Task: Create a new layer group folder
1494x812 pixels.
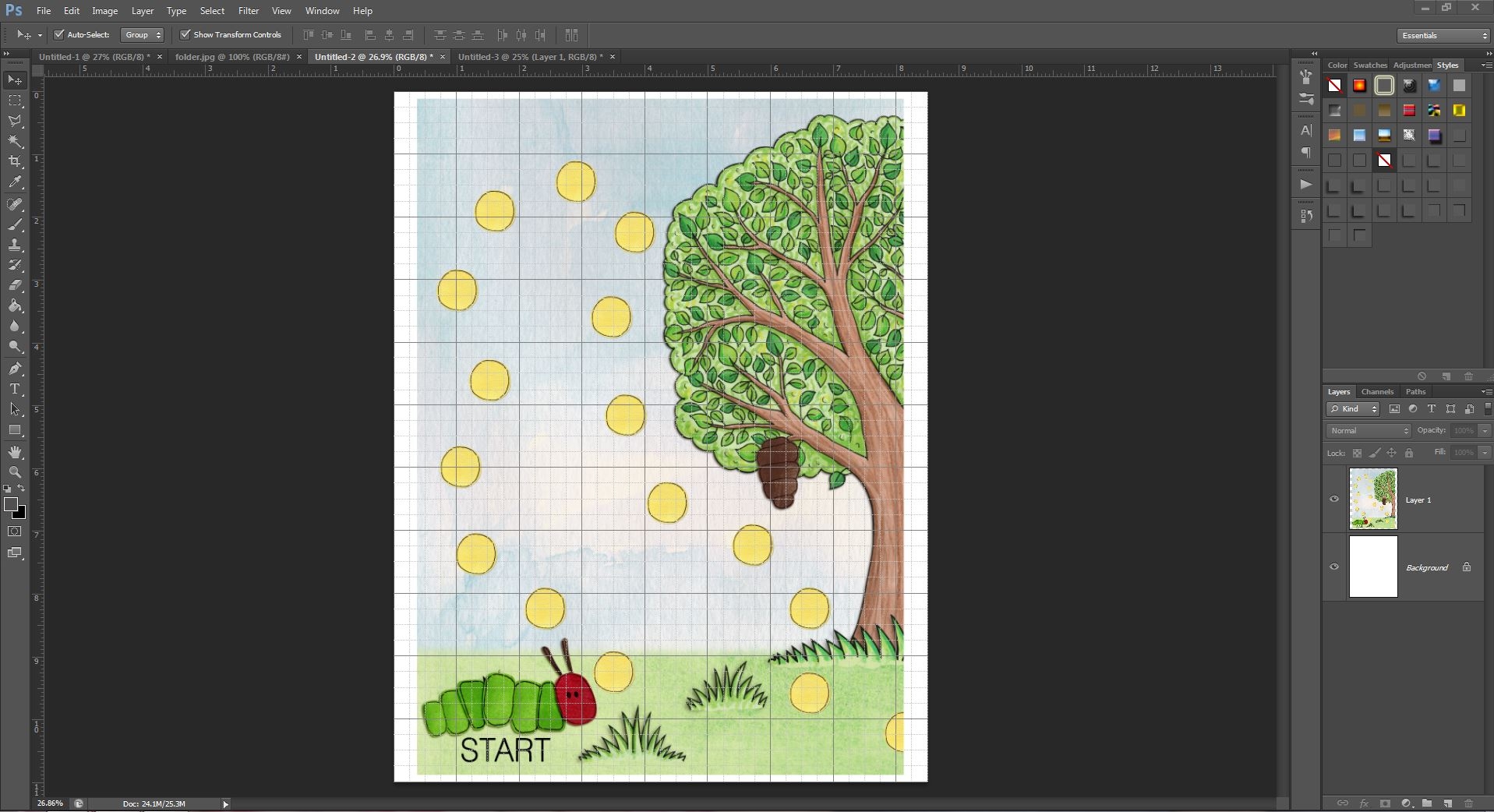Action: [x=1427, y=803]
